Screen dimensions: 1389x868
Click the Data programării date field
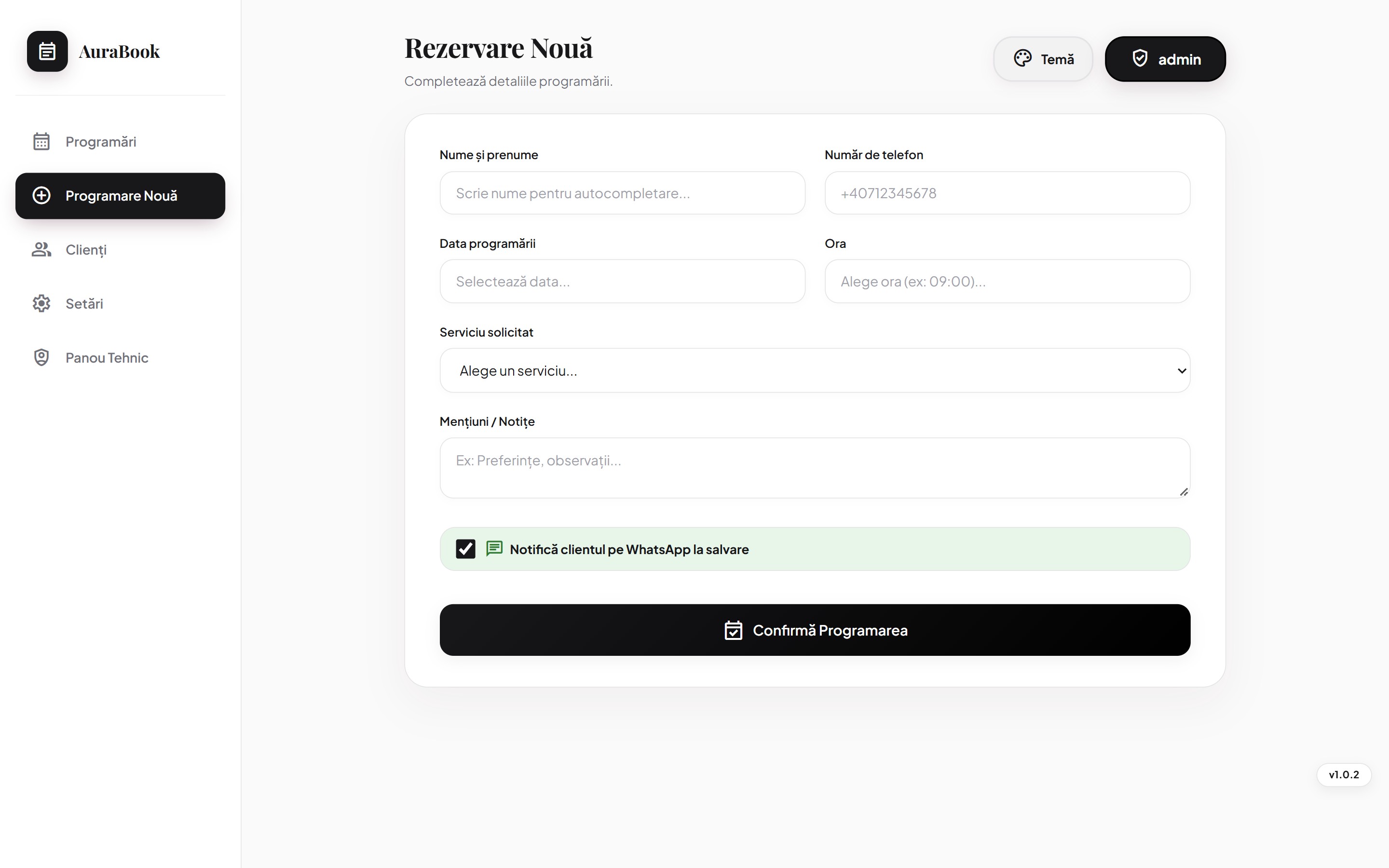pos(622,281)
